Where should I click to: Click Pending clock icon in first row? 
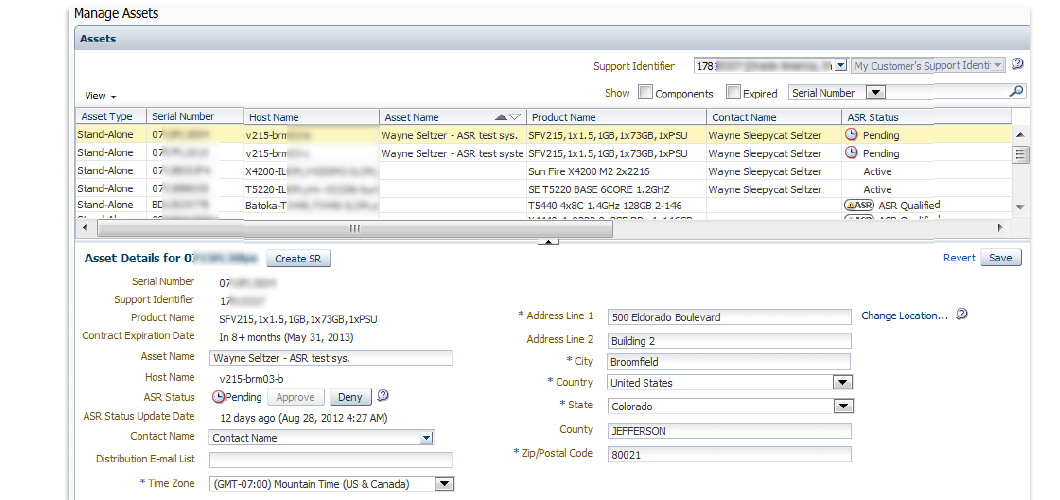pyautogui.click(x=852, y=135)
